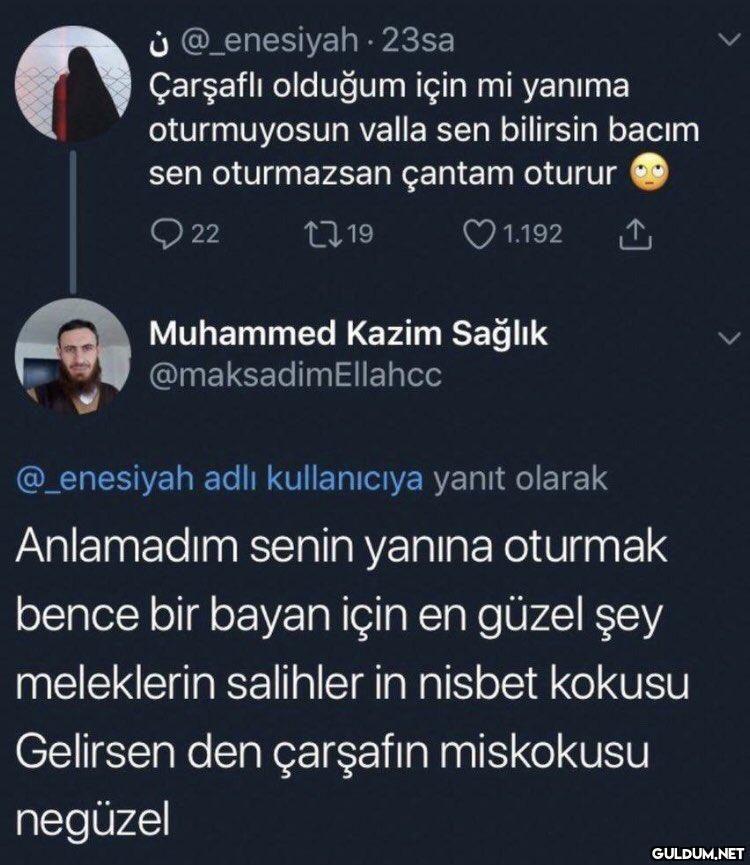Viewport: 750px width, 865px height.
Task: Expand options chevron on Muhammed Kazim's reply
Action: pyautogui.click(x=730, y=338)
